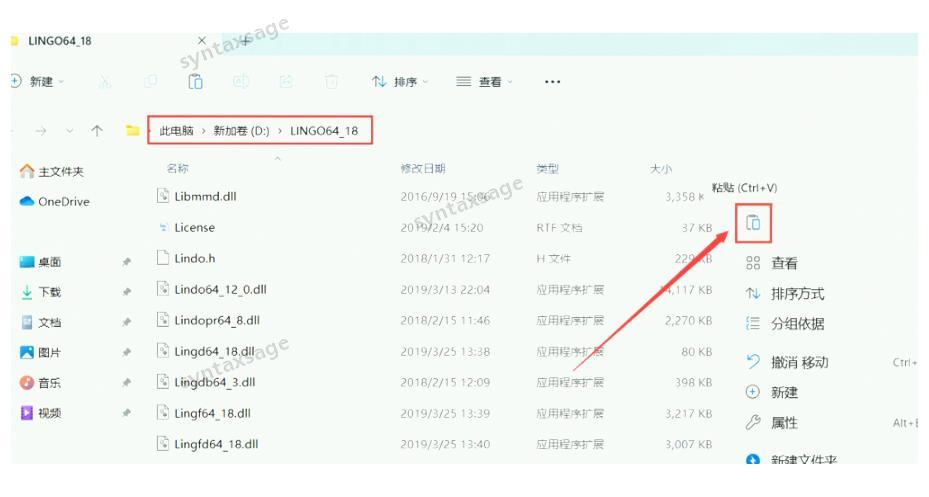Click the rename icon in toolbar

coord(241,81)
